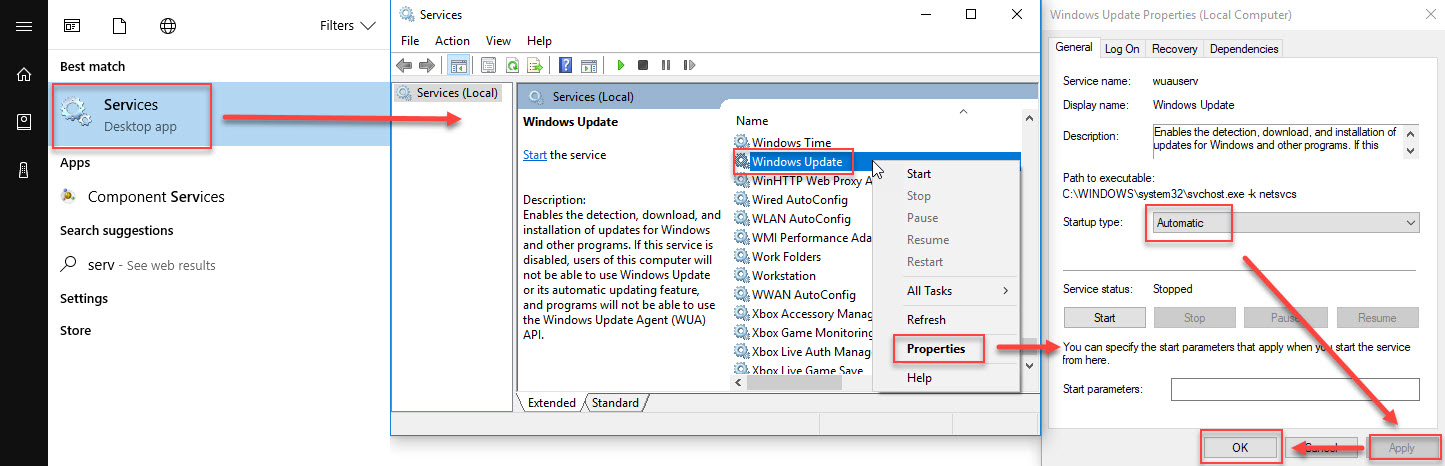Select the Documents filter icon in search
The width and height of the screenshot is (1445, 466).
point(120,26)
